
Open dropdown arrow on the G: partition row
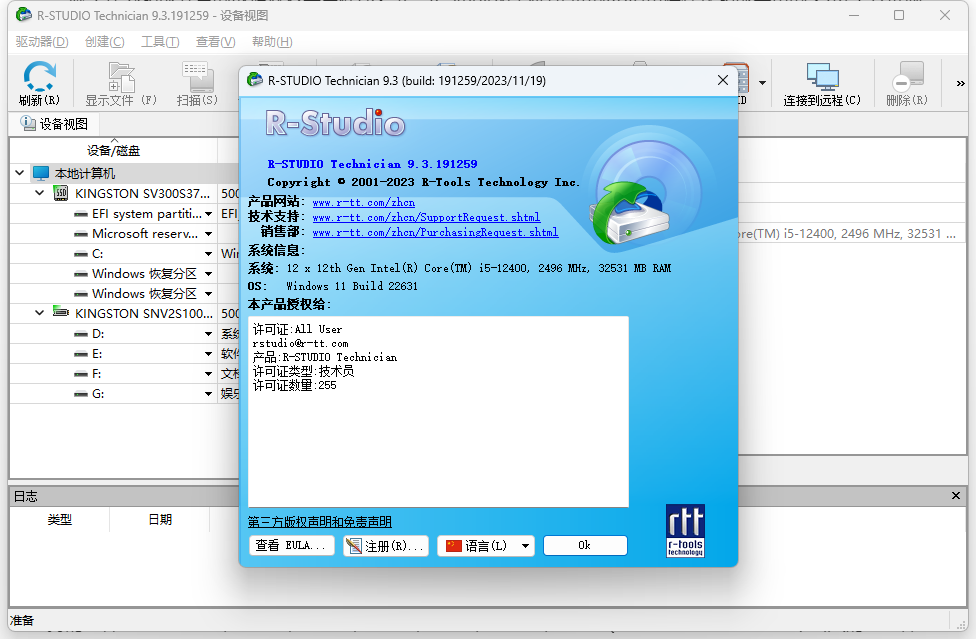tap(209, 394)
